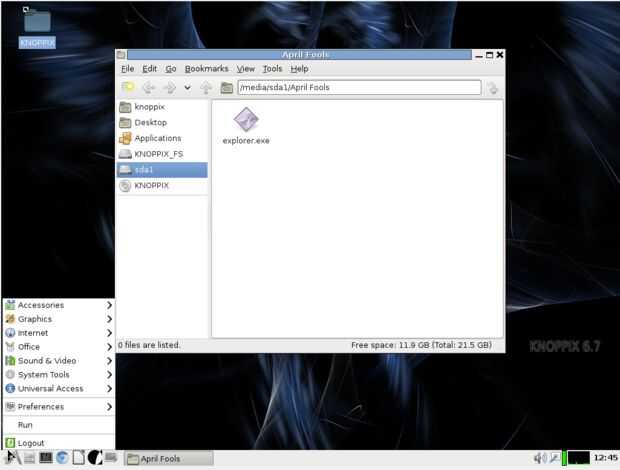Click the start menu button on the taskbar
Screen dimensions: 620x470
coord(12,458)
